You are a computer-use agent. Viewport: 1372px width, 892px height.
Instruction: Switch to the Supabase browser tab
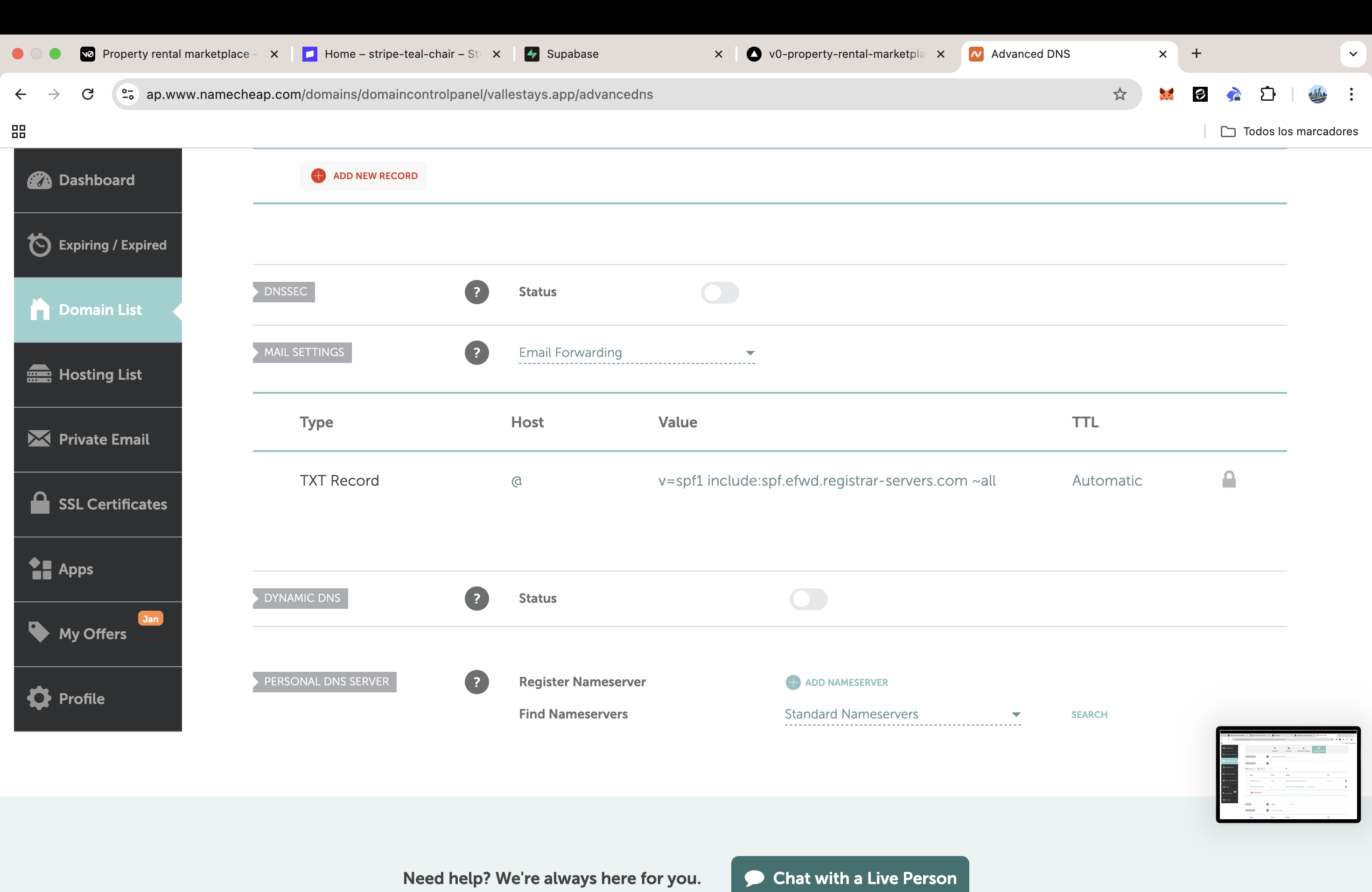coord(623,54)
